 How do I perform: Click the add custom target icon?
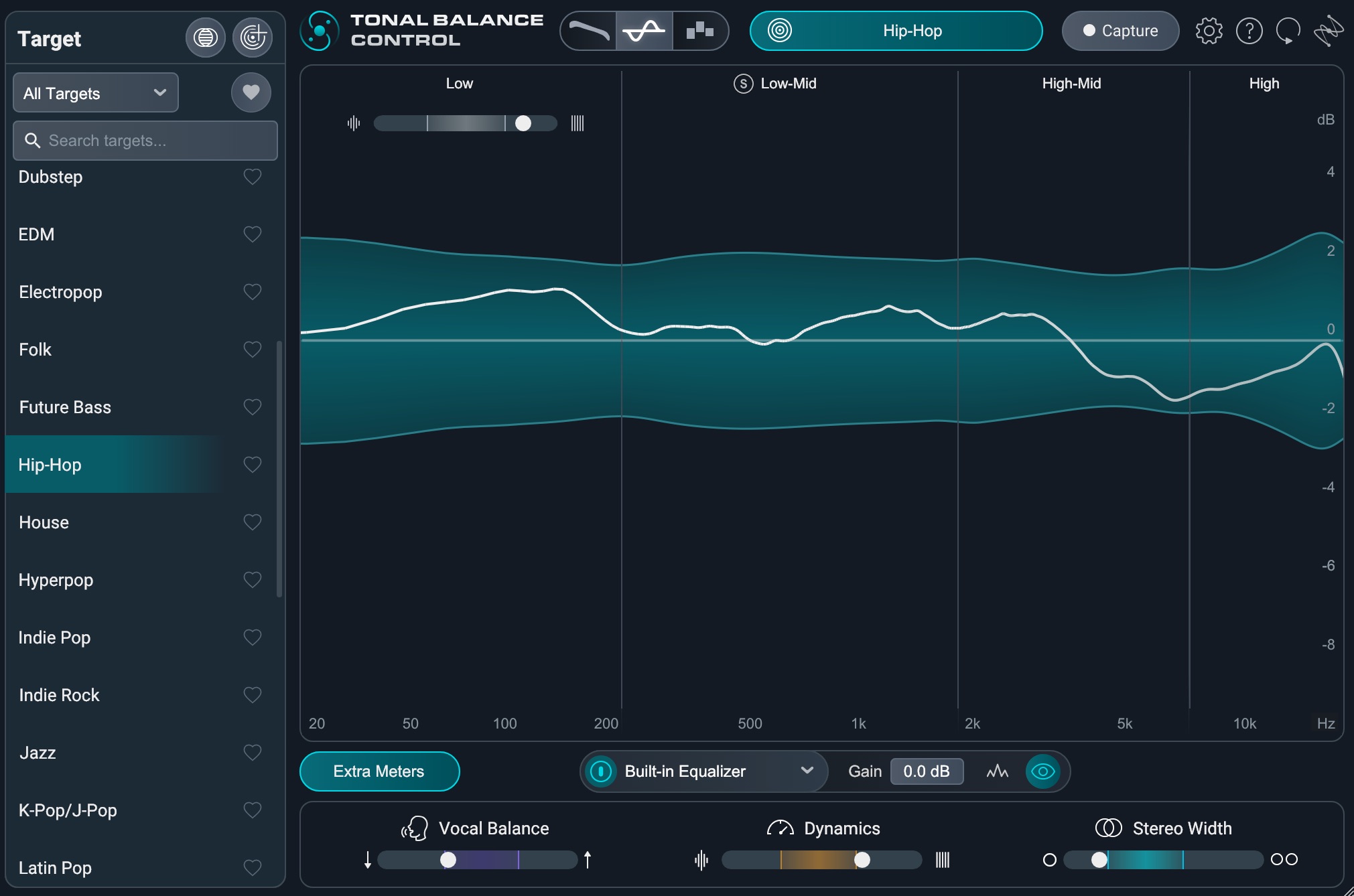(253, 37)
